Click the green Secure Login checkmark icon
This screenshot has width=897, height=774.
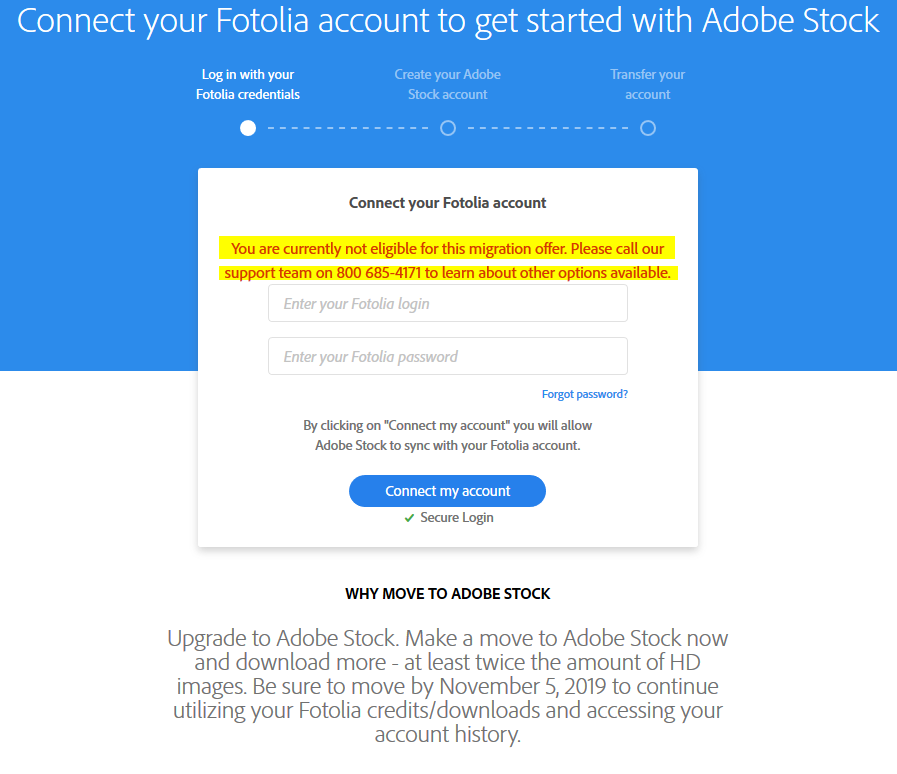pyautogui.click(x=409, y=518)
